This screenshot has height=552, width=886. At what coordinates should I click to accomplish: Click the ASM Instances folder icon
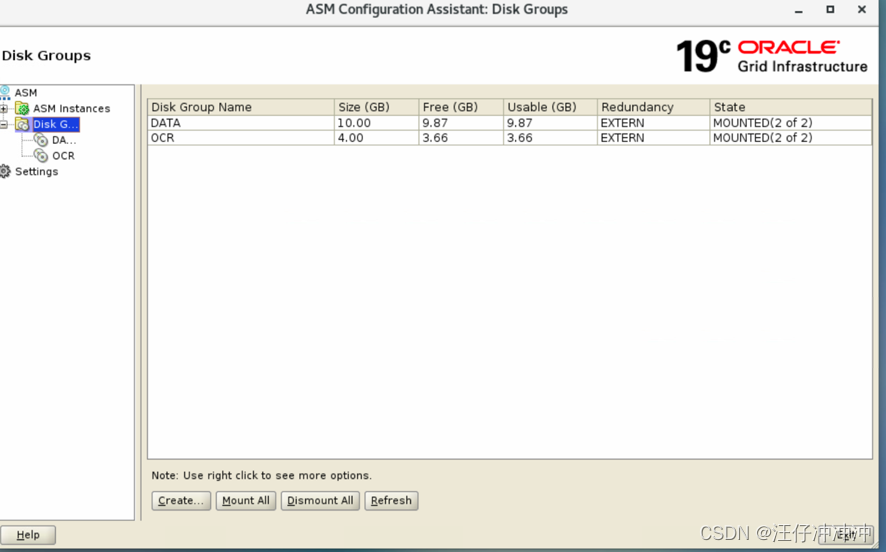point(22,108)
